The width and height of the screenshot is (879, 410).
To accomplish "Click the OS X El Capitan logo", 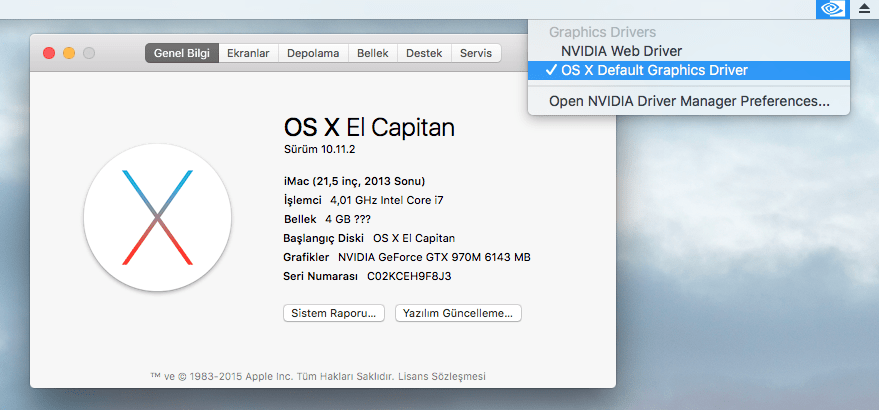I will coord(158,217).
